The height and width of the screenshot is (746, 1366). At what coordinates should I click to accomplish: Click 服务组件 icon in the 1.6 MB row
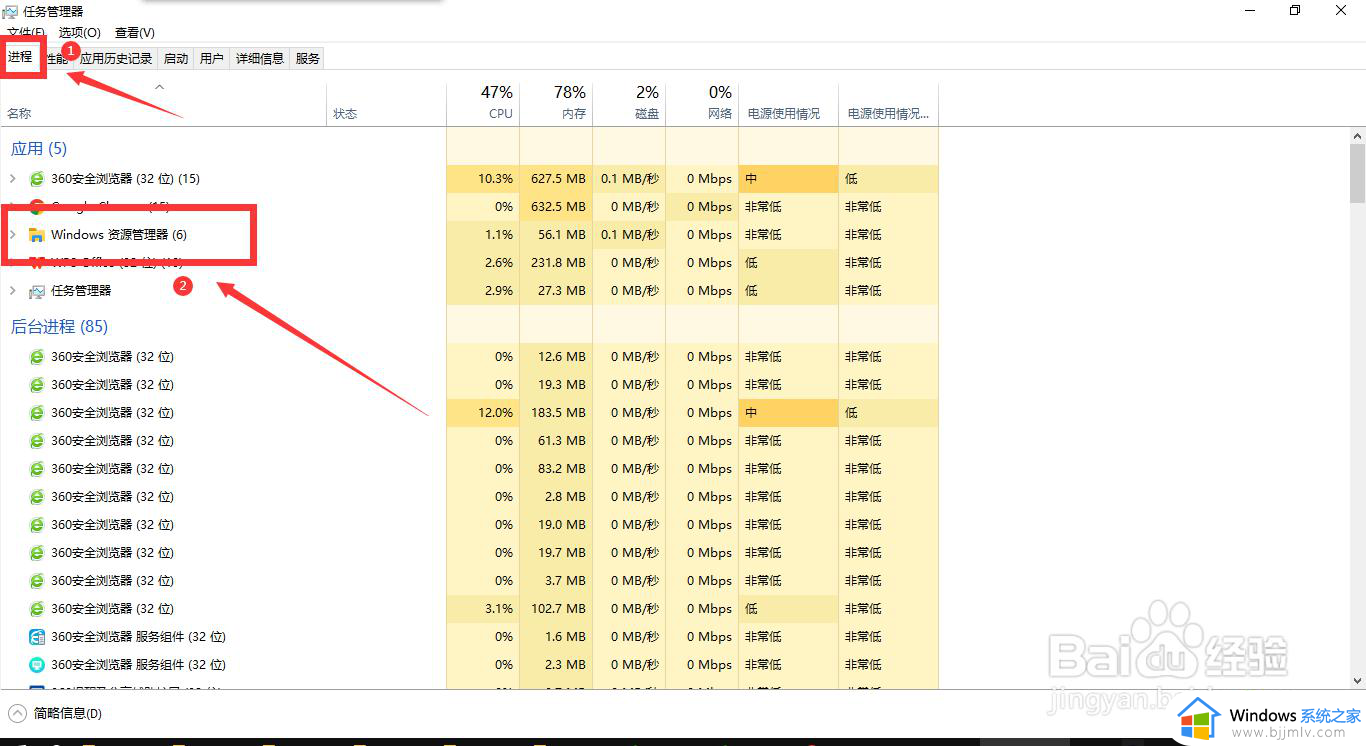37,637
